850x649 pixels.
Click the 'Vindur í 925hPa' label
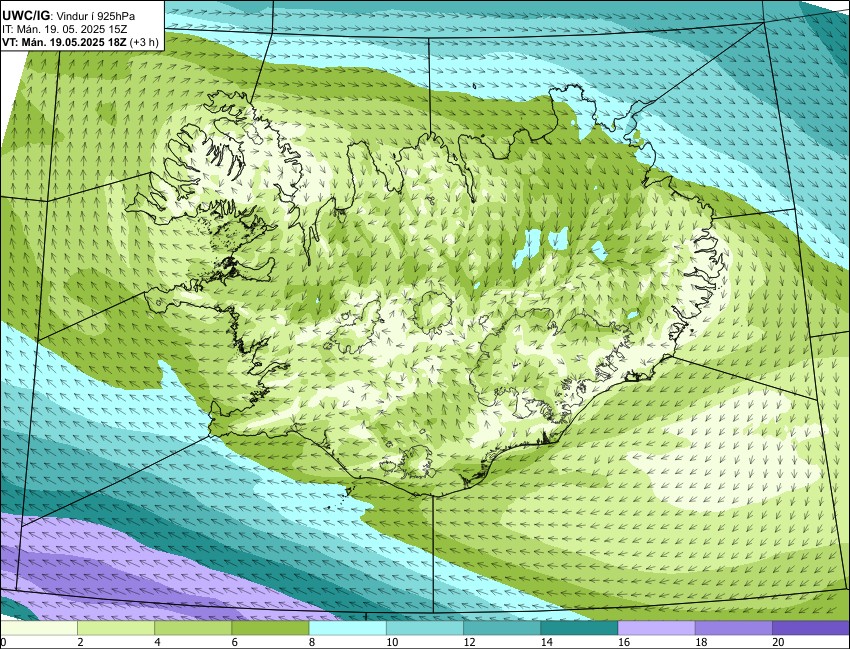pos(96,16)
